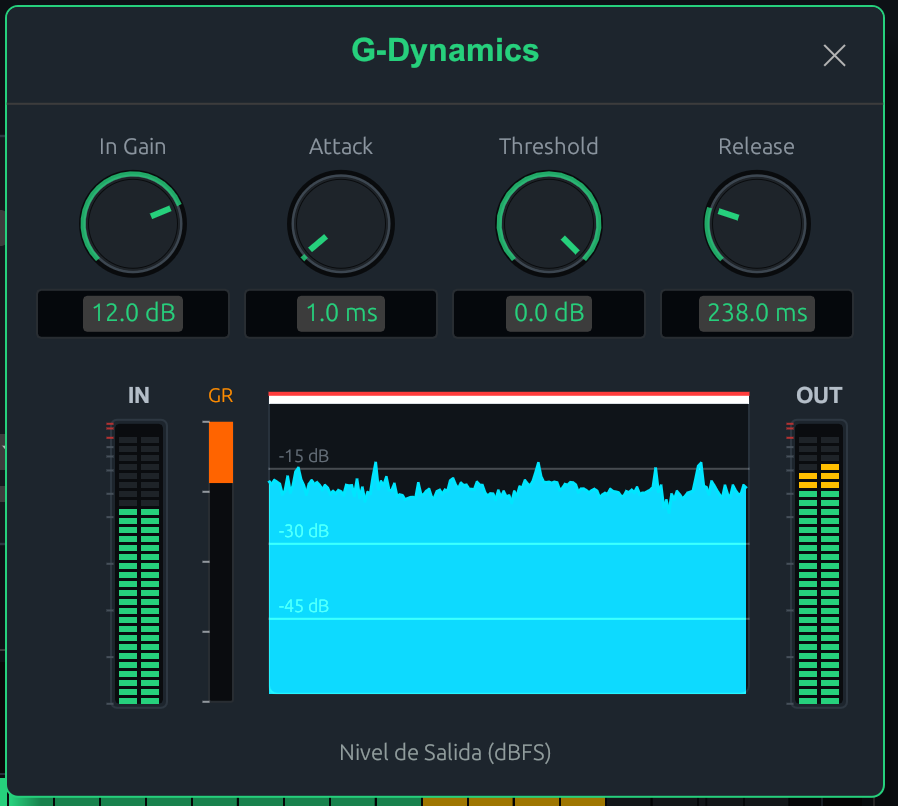Adjust the Release knob

pyautogui.click(x=756, y=222)
